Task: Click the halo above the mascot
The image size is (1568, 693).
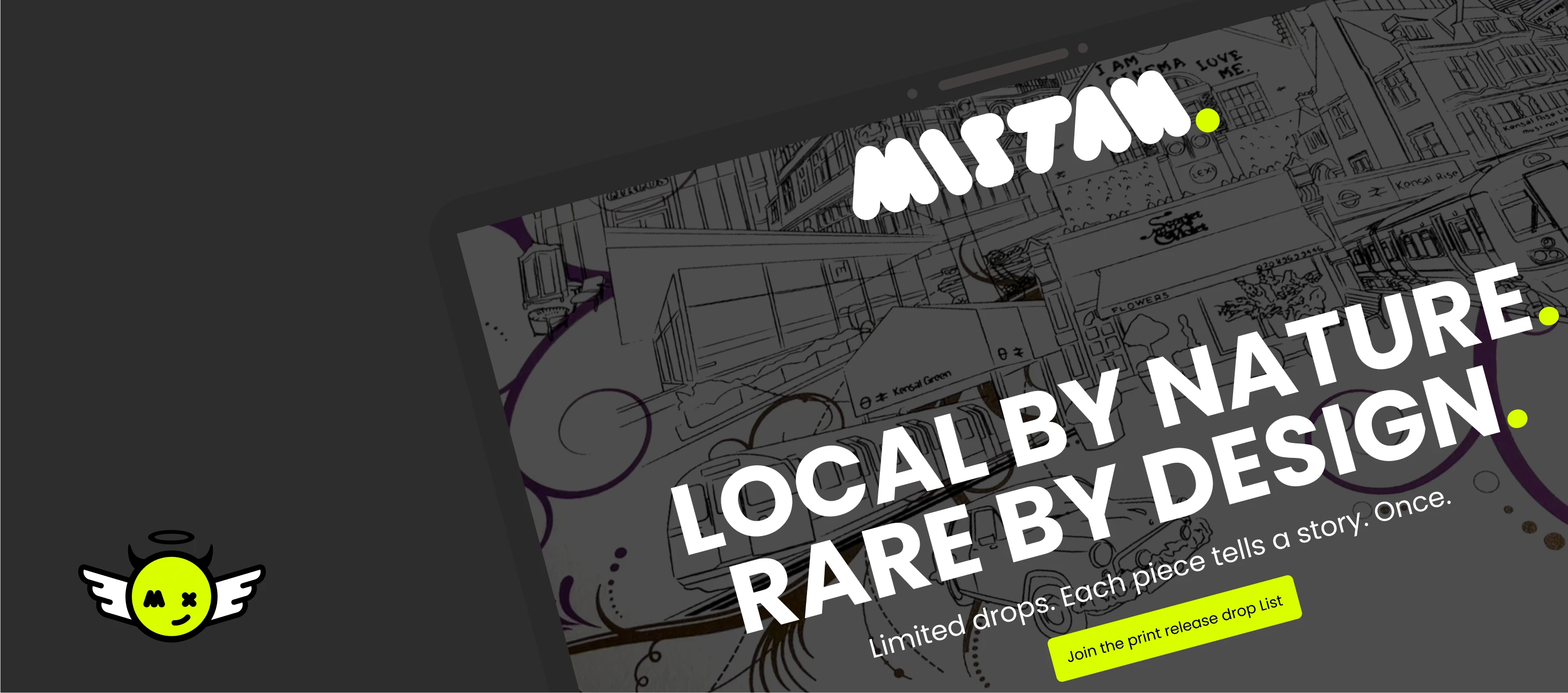Action: pyautogui.click(x=171, y=538)
